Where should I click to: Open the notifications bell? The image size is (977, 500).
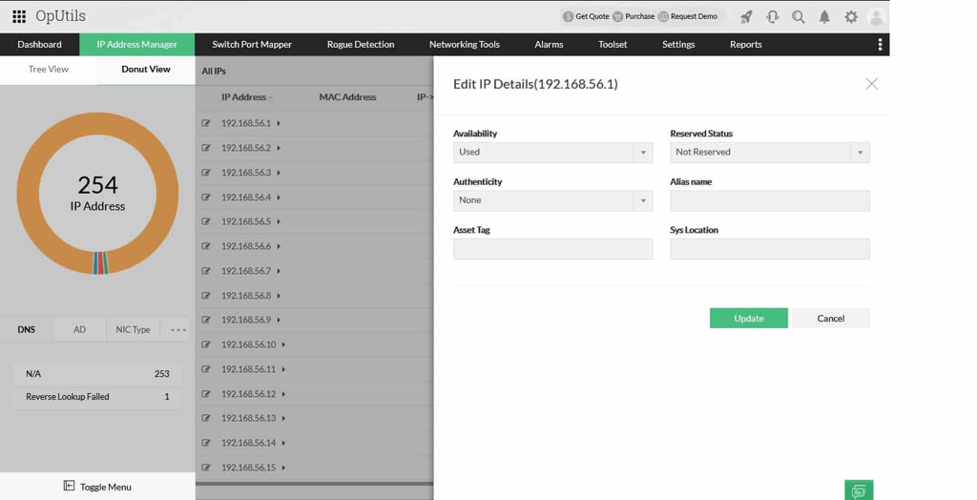click(825, 17)
